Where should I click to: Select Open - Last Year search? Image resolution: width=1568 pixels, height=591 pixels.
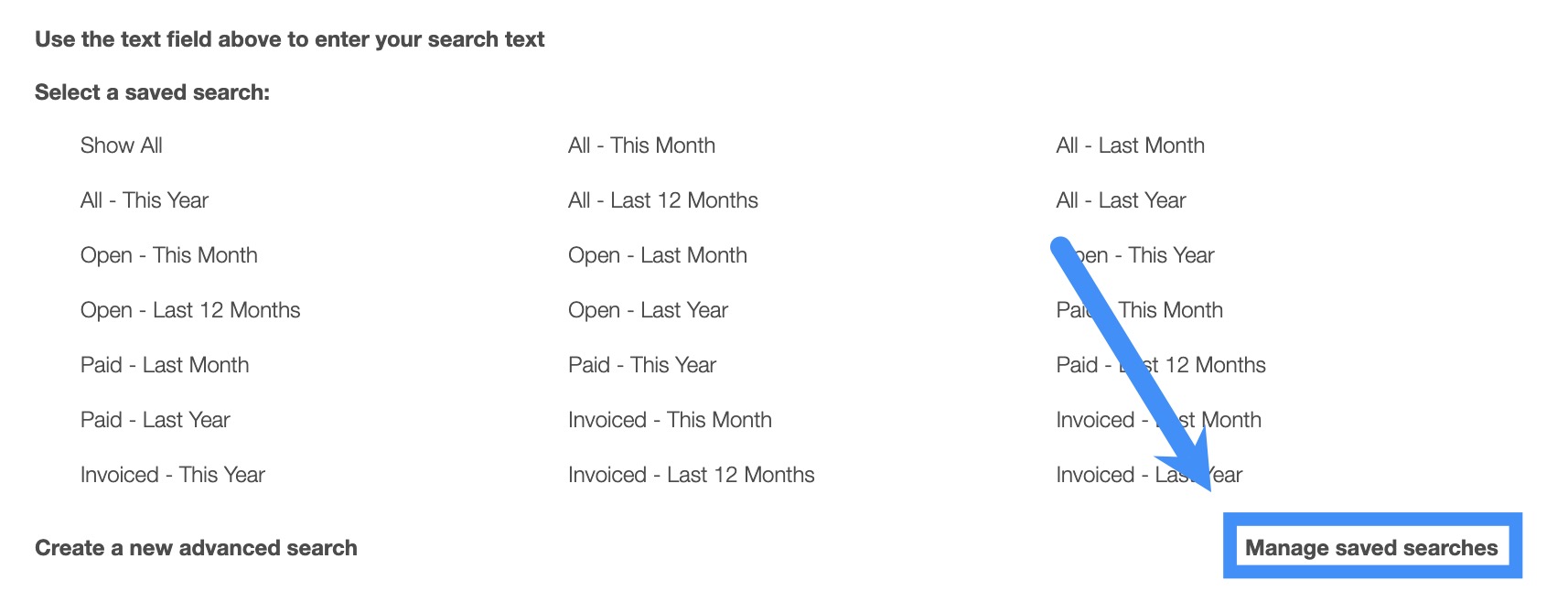click(x=648, y=310)
